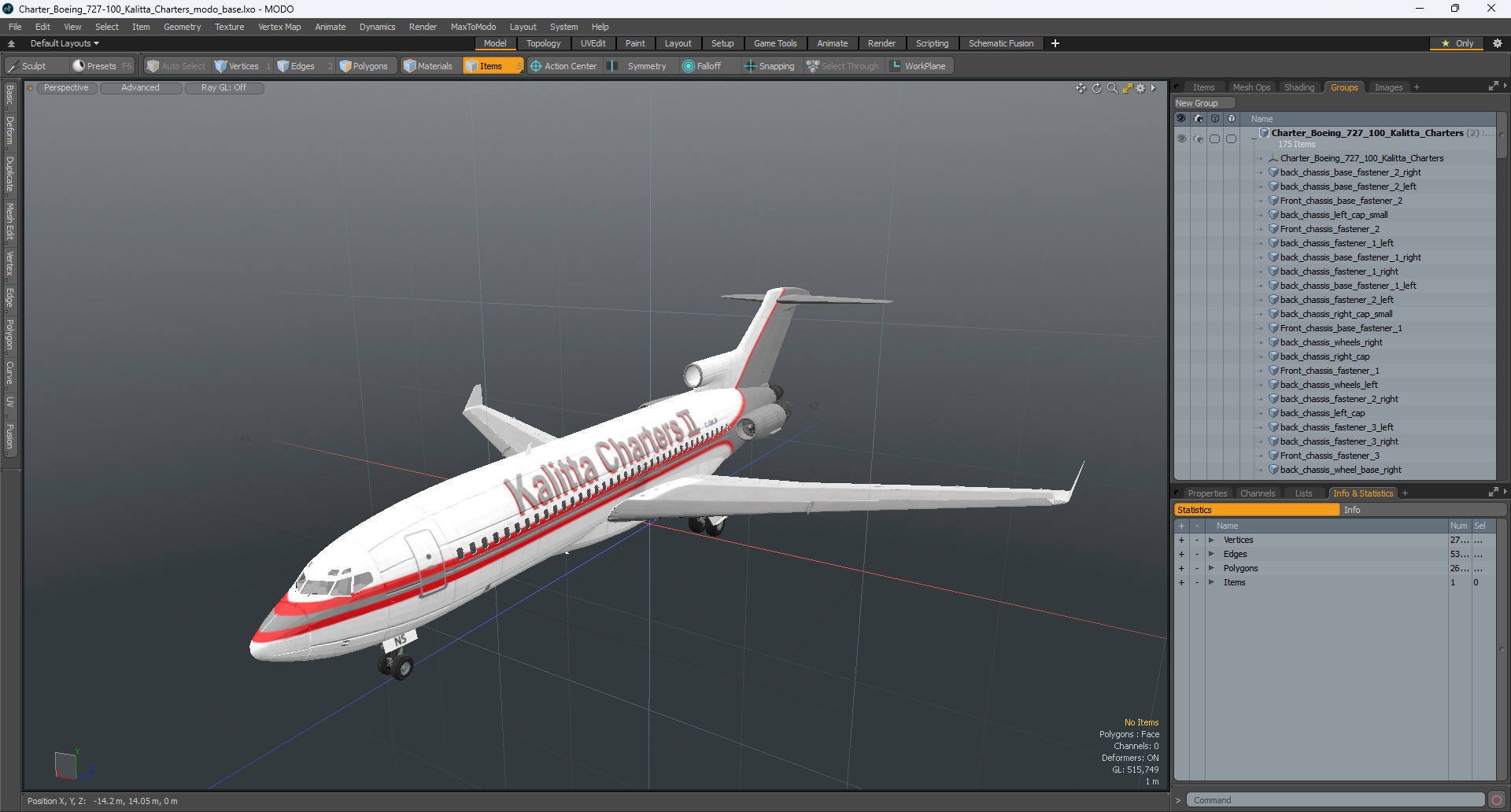The image size is (1511, 812).
Task: Click the record icon beside Command field
Action: tap(1497, 800)
